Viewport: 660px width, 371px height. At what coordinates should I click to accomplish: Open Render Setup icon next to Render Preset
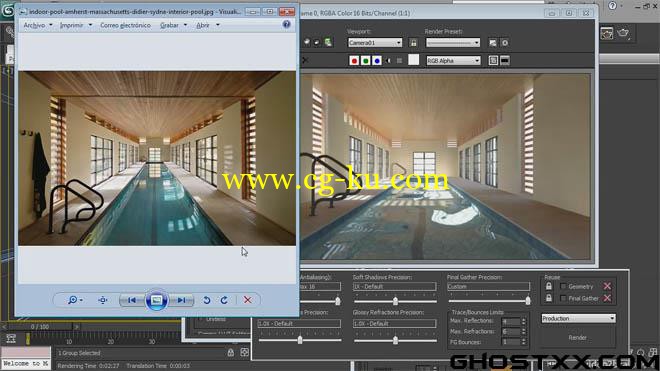point(493,43)
